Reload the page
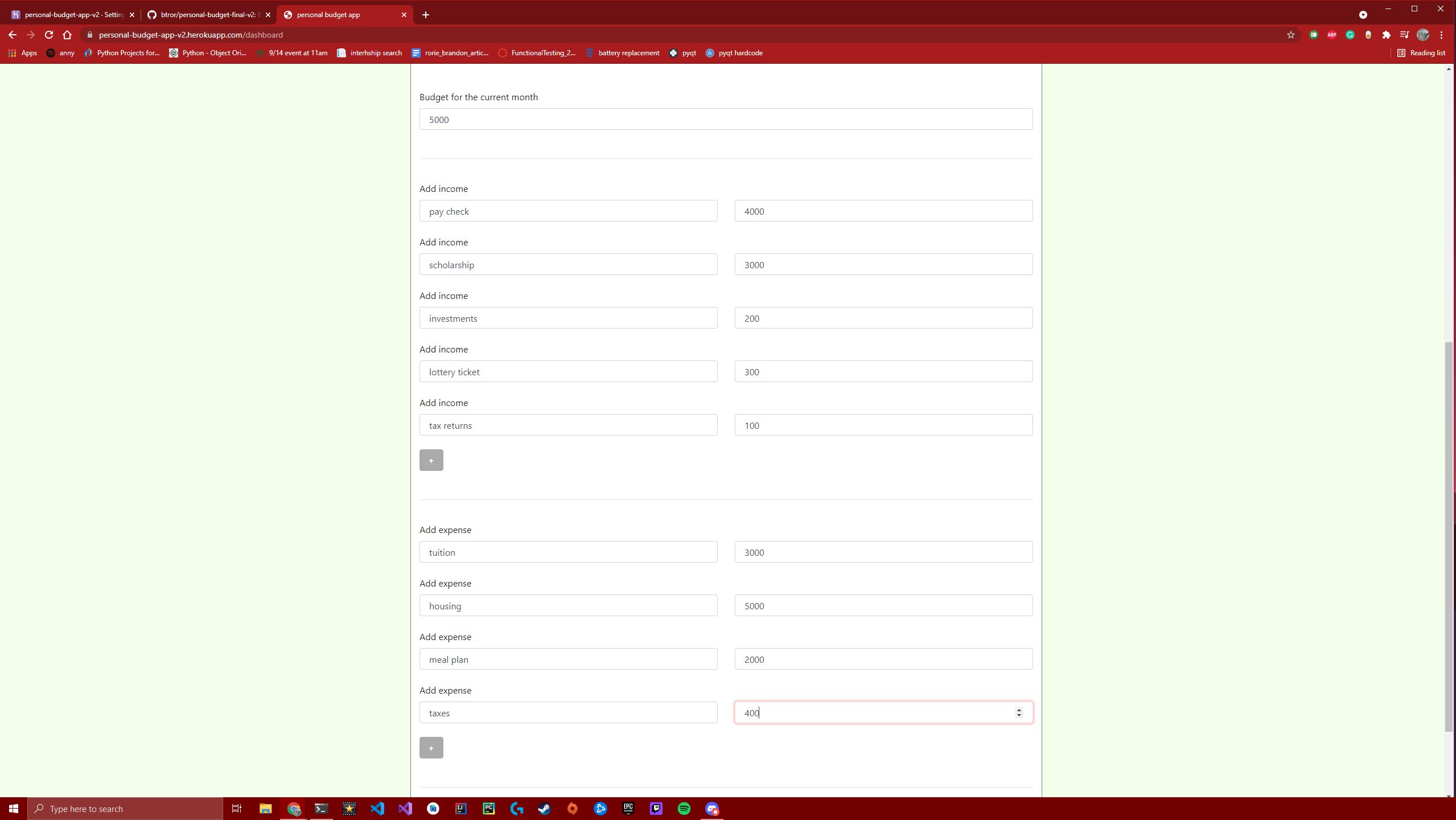The height and width of the screenshot is (820, 1456). click(x=49, y=35)
